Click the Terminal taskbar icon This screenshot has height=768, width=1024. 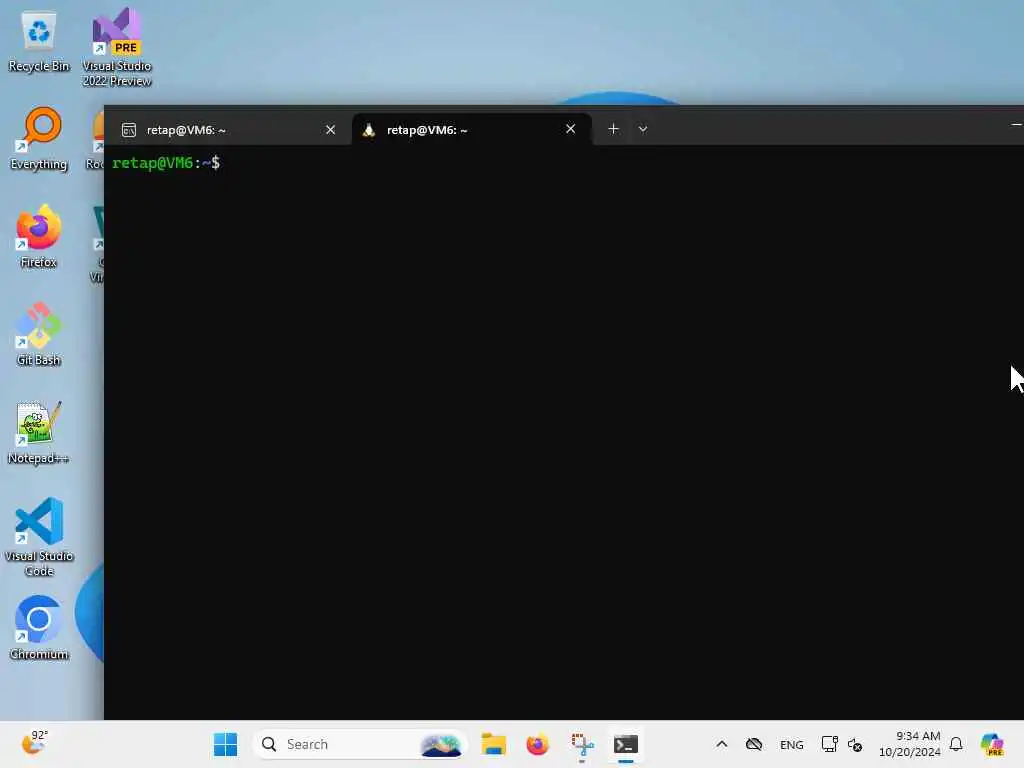(x=626, y=744)
